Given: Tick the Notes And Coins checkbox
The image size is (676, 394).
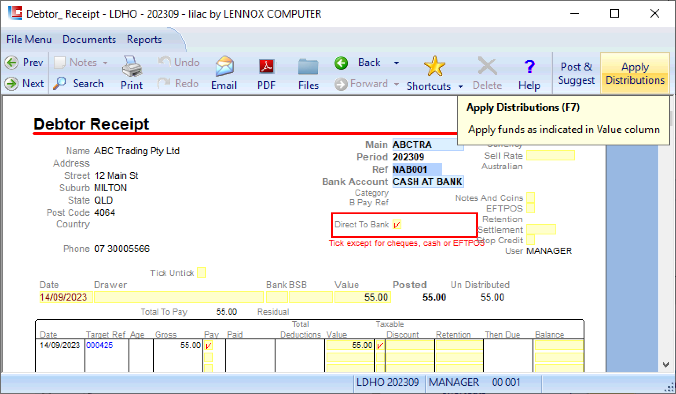Looking at the screenshot, I should point(531,197).
